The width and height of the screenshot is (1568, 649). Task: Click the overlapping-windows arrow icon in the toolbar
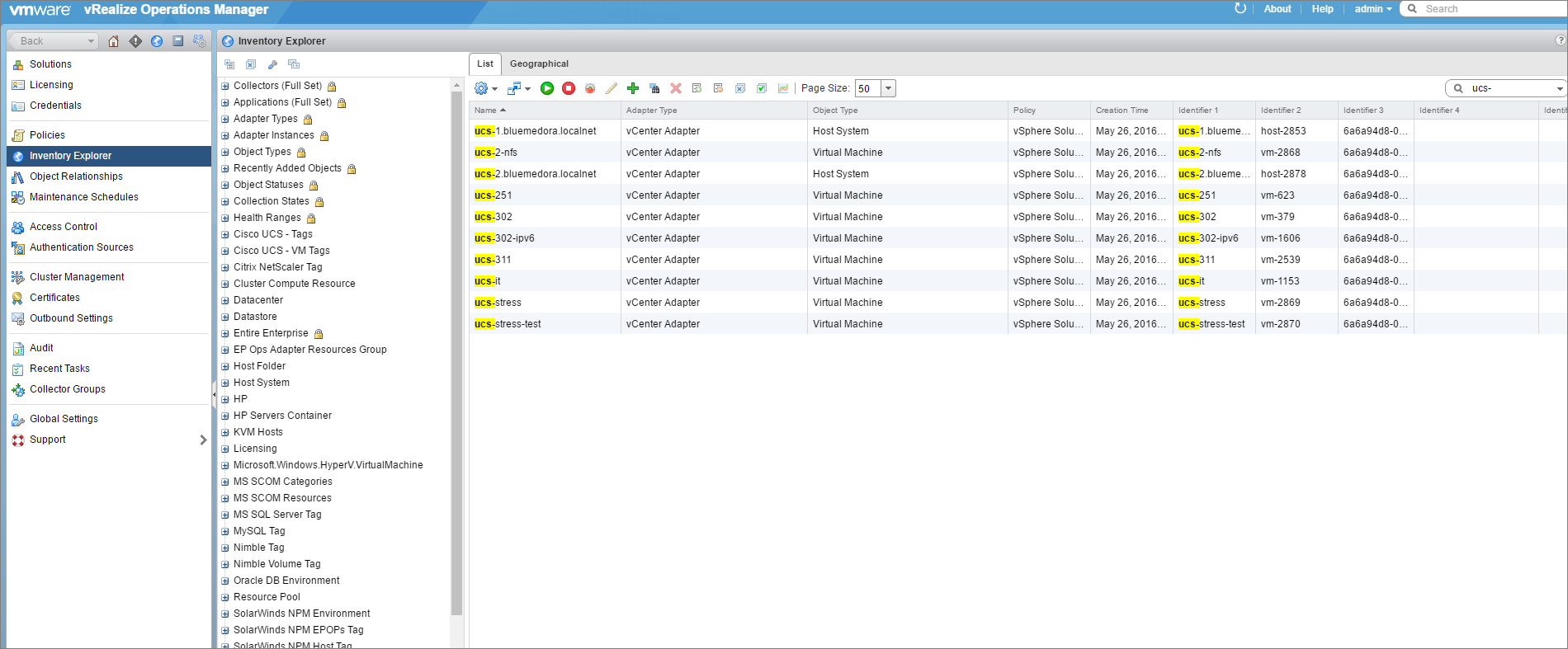point(514,88)
